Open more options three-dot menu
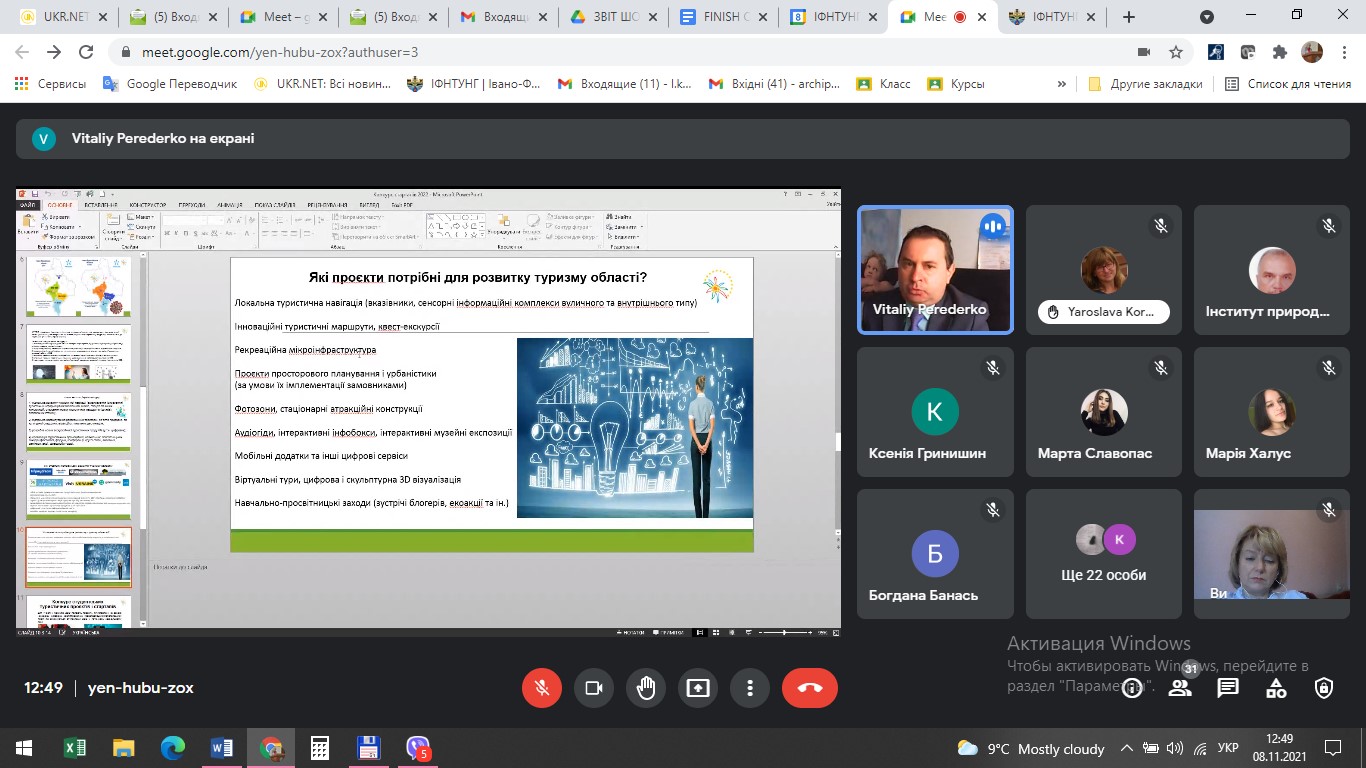The width and height of the screenshot is (1366, 768). coord(749,688)
